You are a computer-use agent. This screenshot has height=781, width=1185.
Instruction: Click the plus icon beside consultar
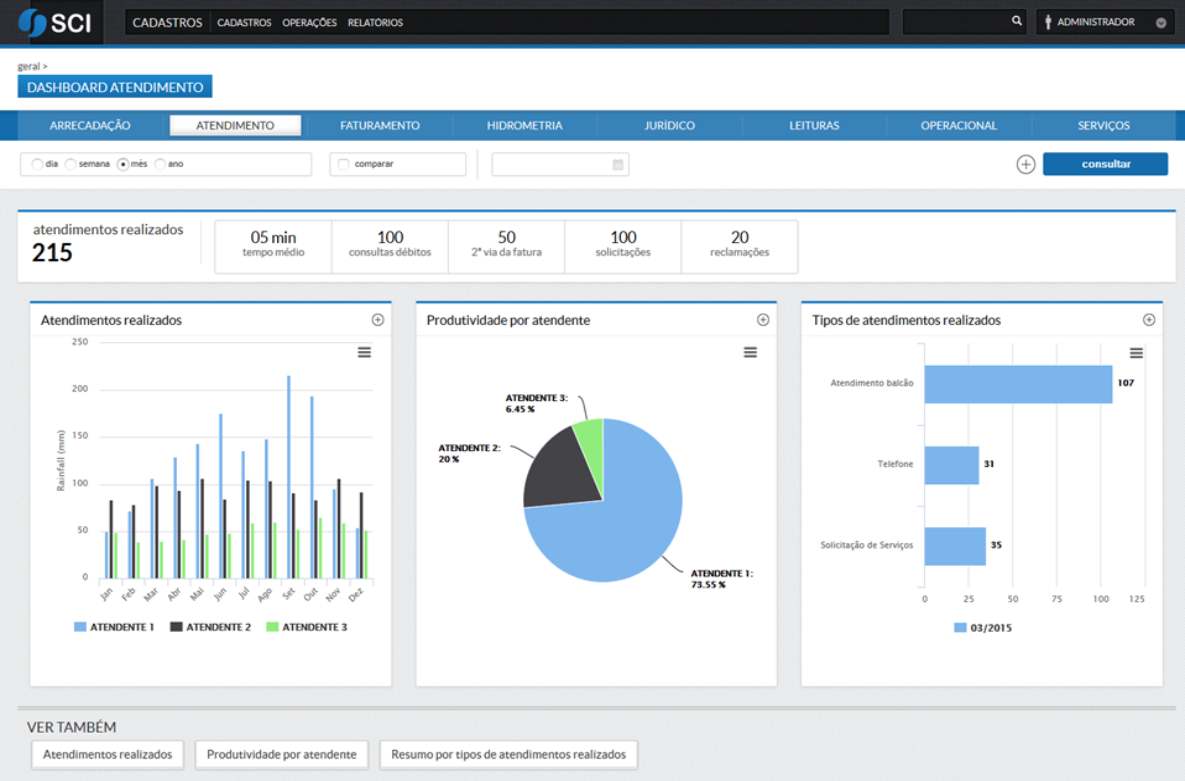pos(1025,165)
